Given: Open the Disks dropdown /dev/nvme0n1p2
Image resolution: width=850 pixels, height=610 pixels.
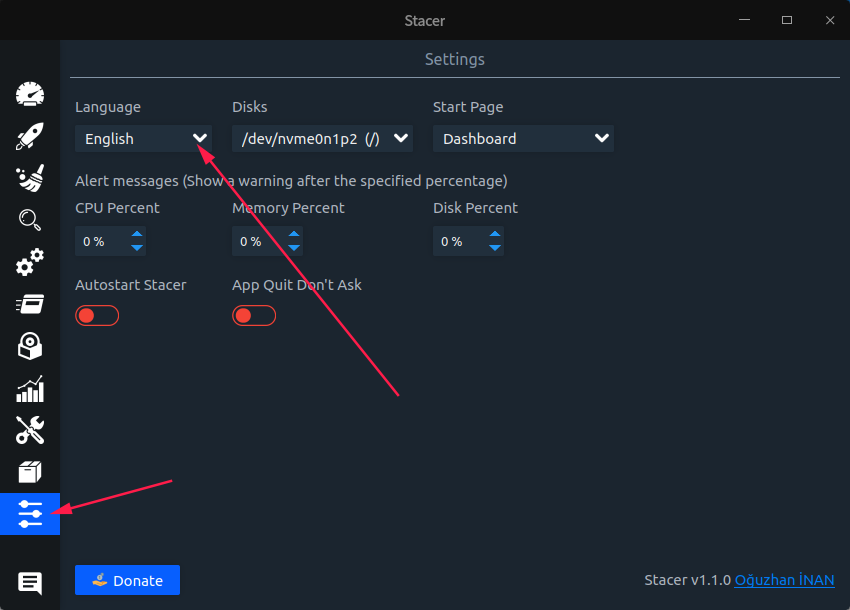Looking at the screenshot, I should (x=323, y=139).
